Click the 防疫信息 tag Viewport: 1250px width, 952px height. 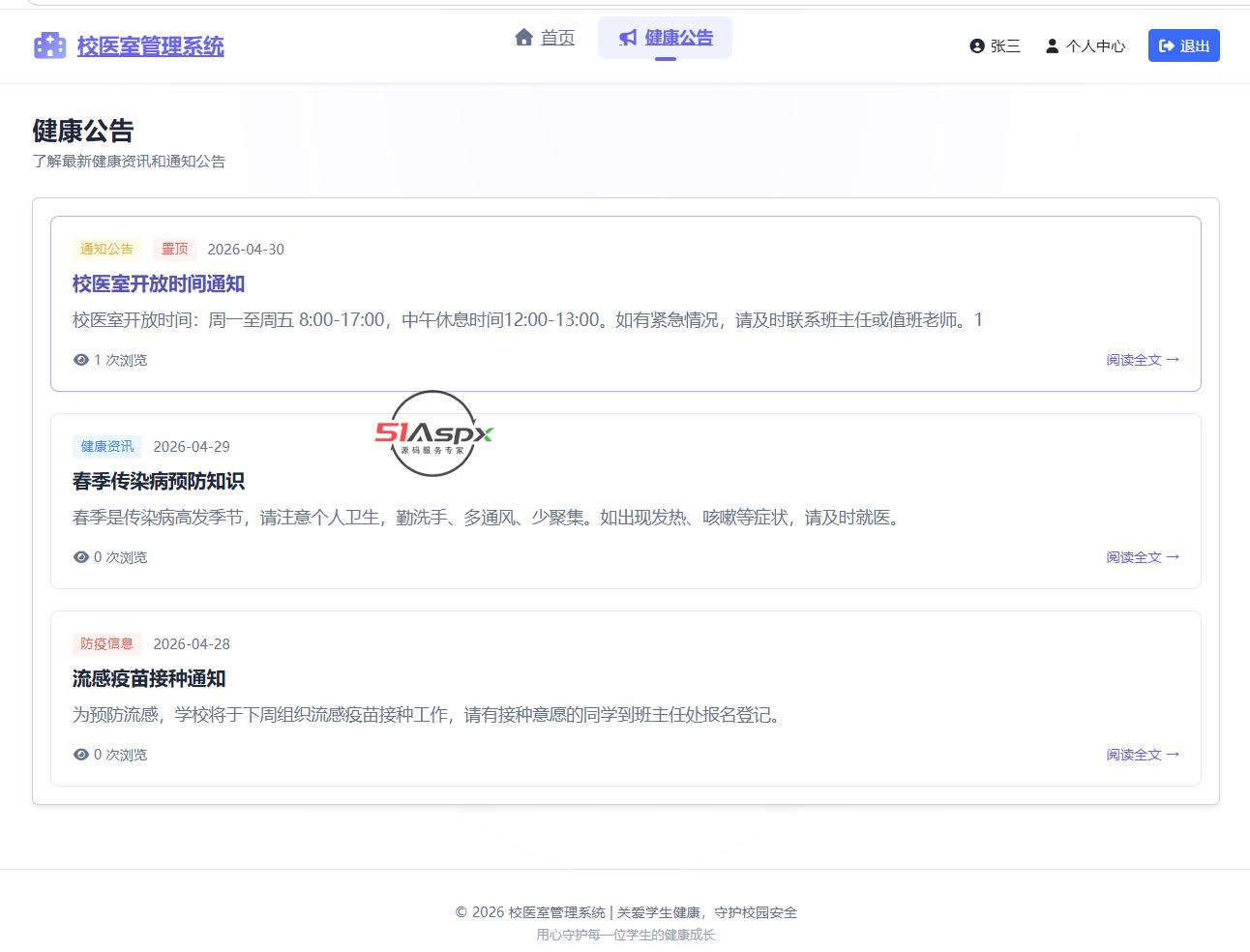pyautogui.click(x=107, y=643)
